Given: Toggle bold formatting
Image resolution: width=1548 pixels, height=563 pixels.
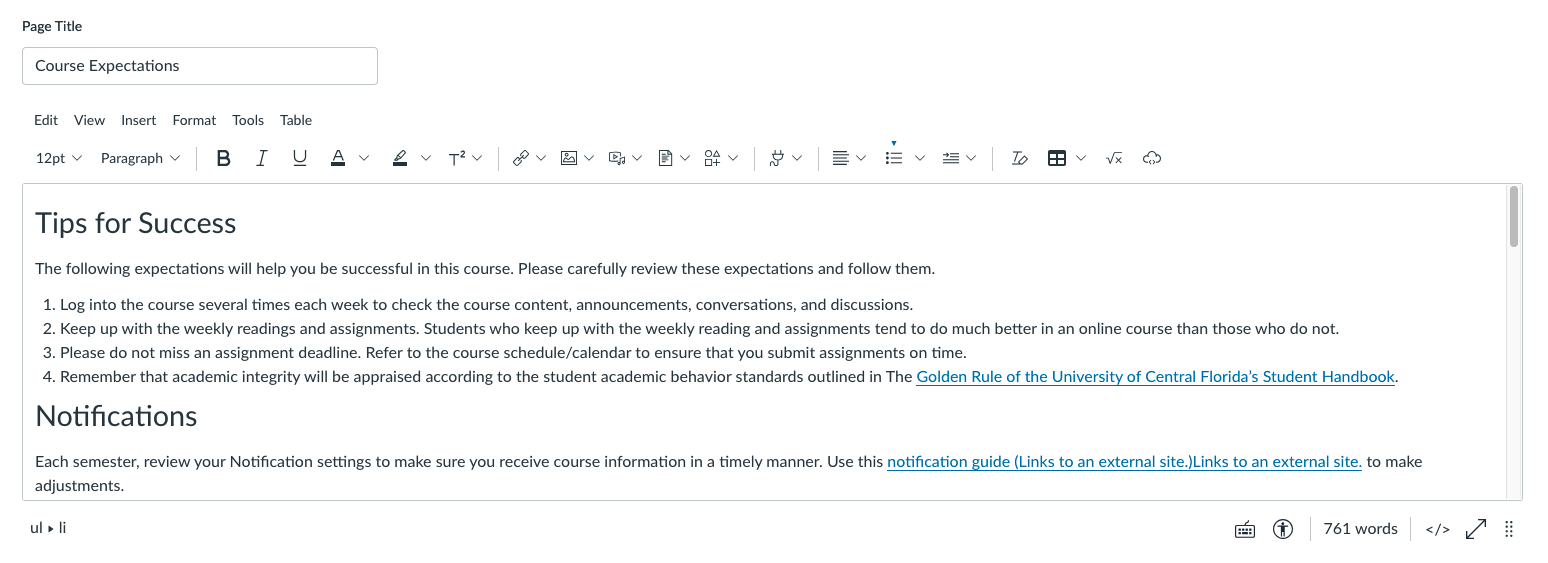Looking at the screenshot, I should pyautogui.click(x=224, y=158).
